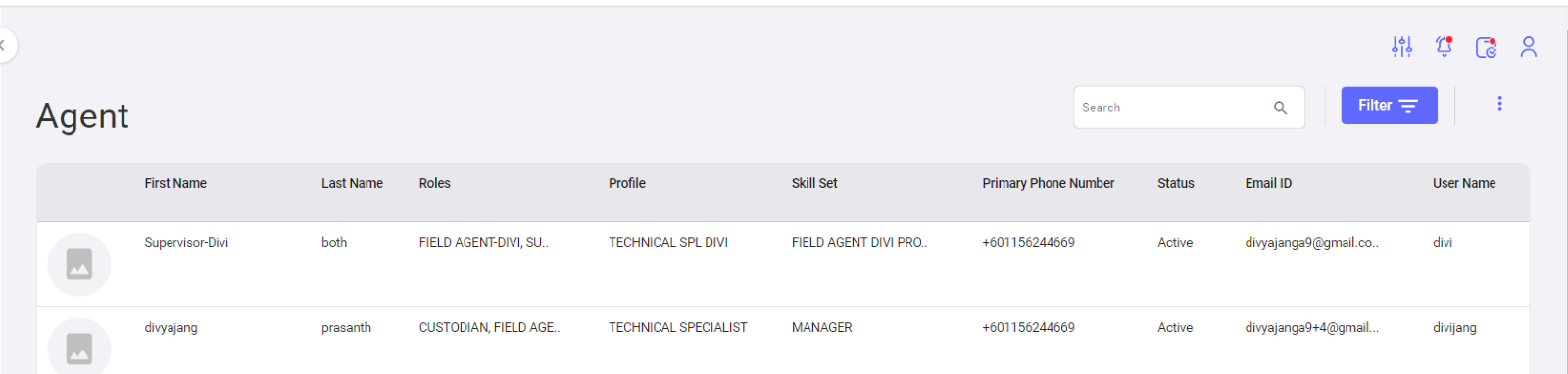
Task: Open the three-dot more options menu
Action: [1499, 104]
